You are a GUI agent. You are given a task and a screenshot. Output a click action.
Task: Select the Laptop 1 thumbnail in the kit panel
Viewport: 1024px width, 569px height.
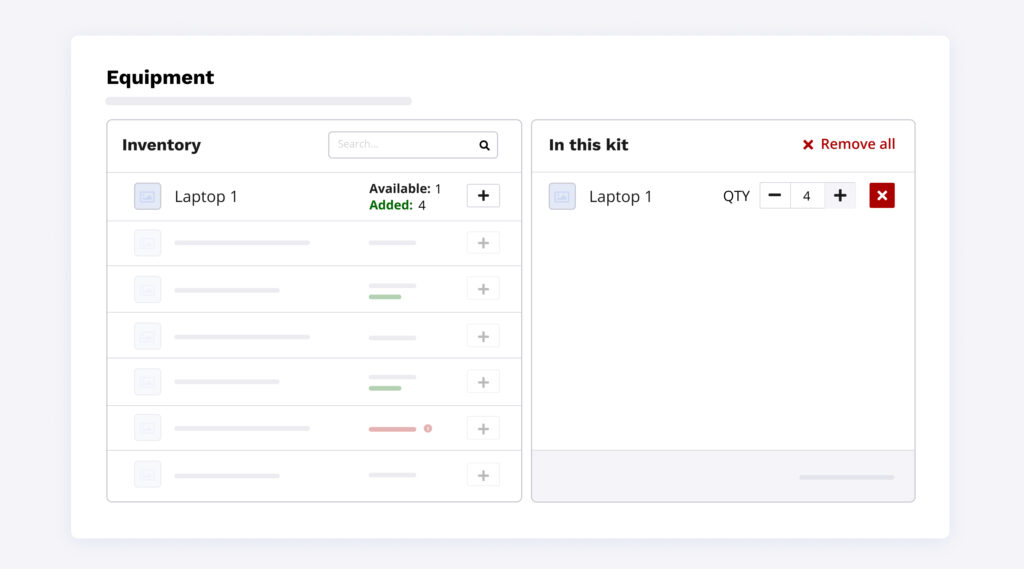(x=562, y=197)
